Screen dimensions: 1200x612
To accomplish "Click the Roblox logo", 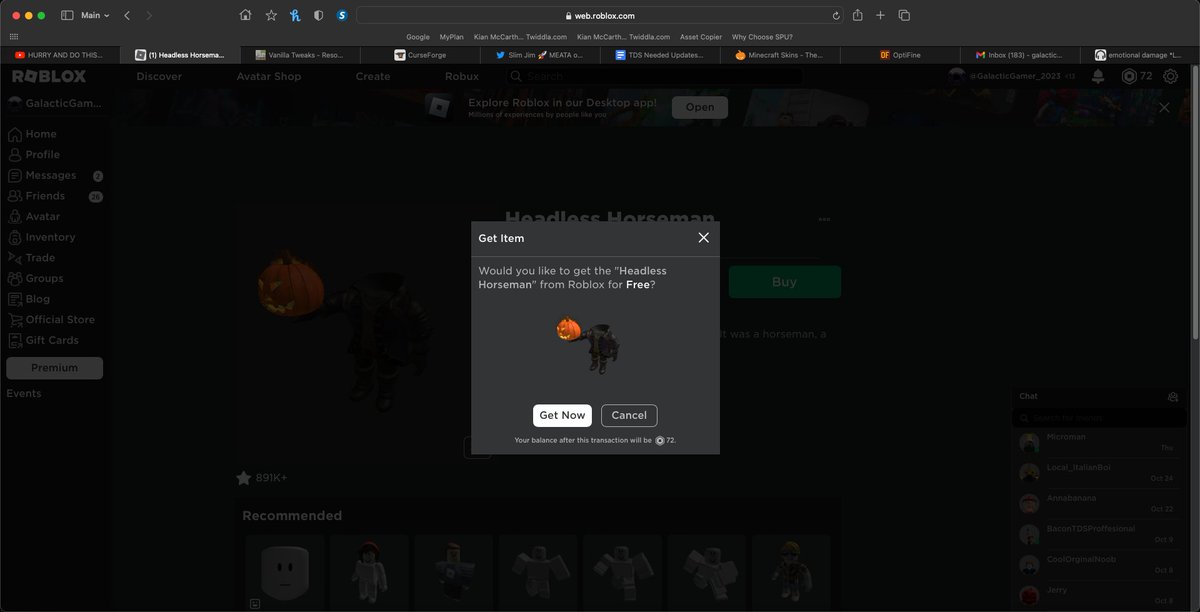I will tap(49, 76).
